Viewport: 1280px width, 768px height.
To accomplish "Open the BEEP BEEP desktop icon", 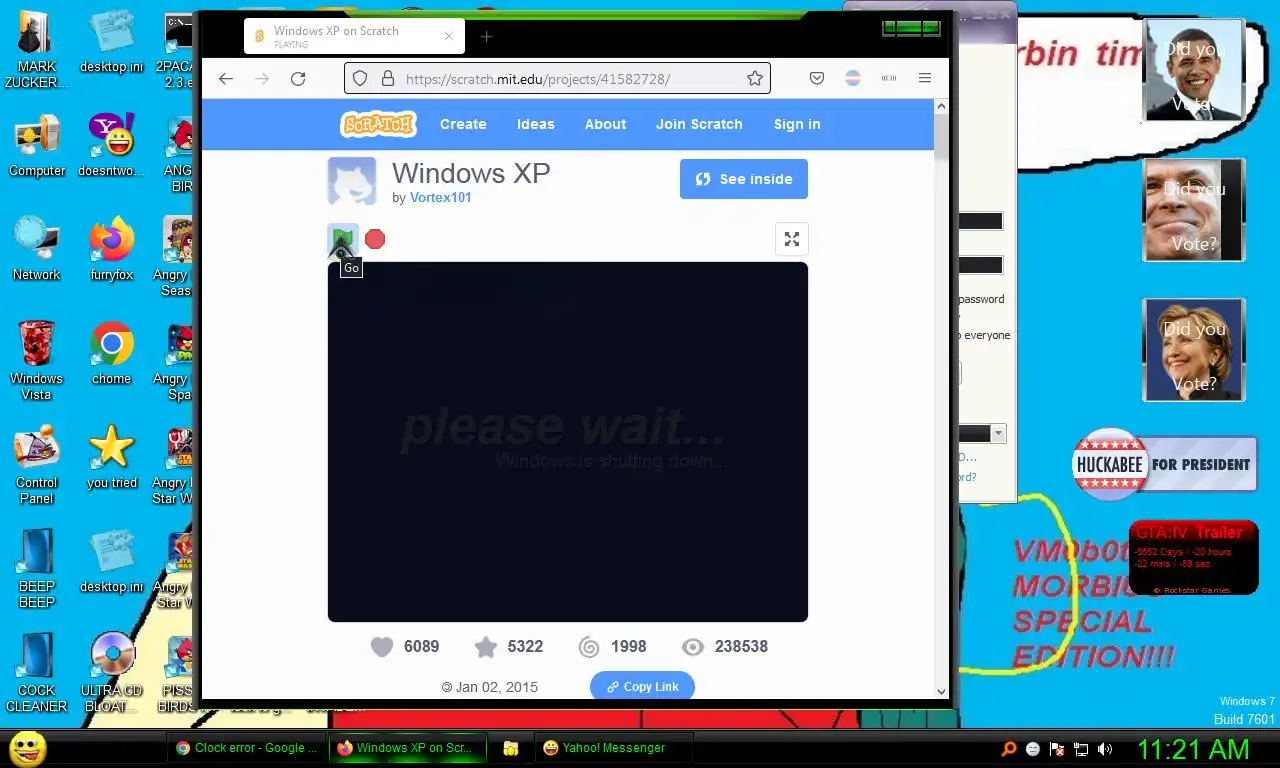I will point(37,570).
